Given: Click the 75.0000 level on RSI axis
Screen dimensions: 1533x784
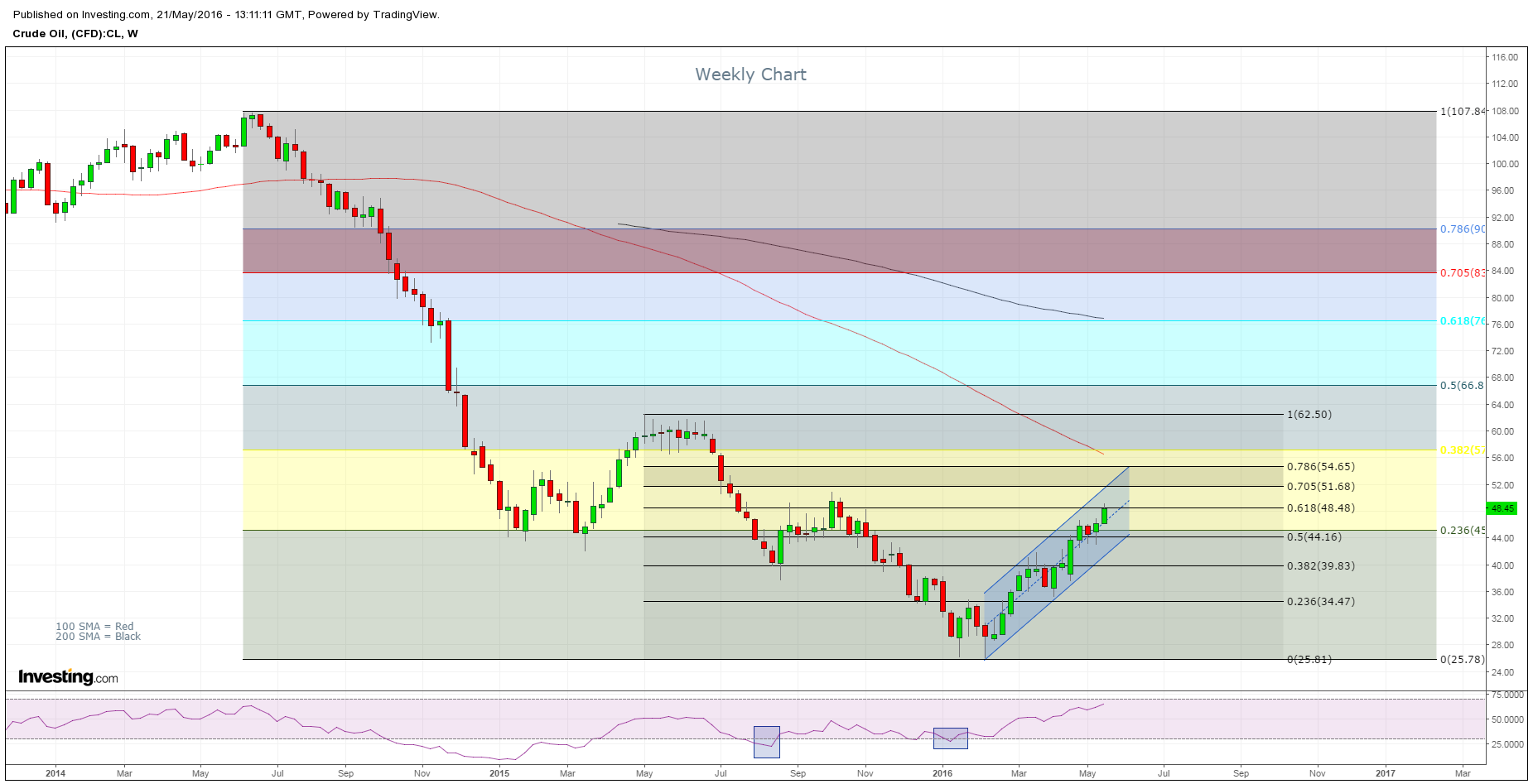Looking at the screenshot, I should [1507, 695].
